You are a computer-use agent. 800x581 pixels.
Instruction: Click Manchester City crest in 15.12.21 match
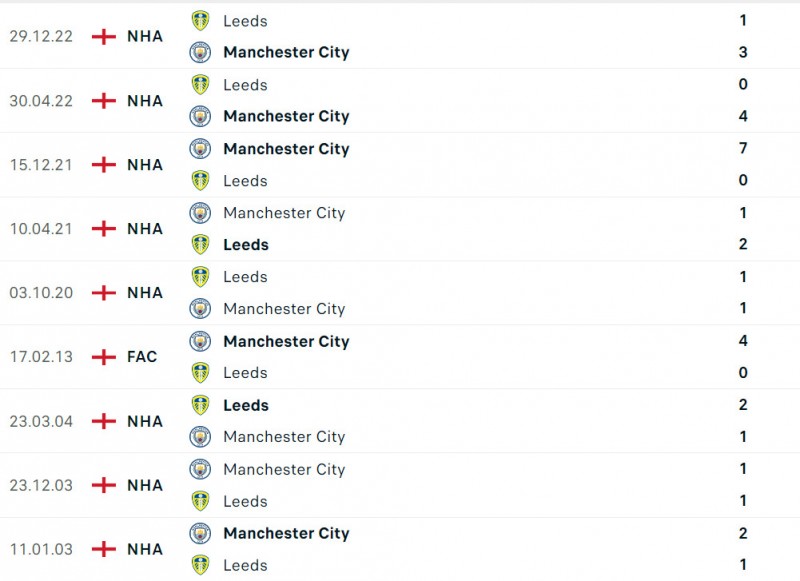point(201,148)
